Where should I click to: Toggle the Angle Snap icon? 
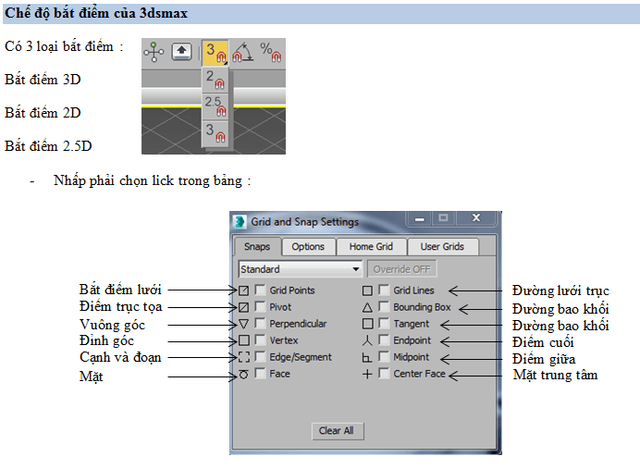point(243,52)
